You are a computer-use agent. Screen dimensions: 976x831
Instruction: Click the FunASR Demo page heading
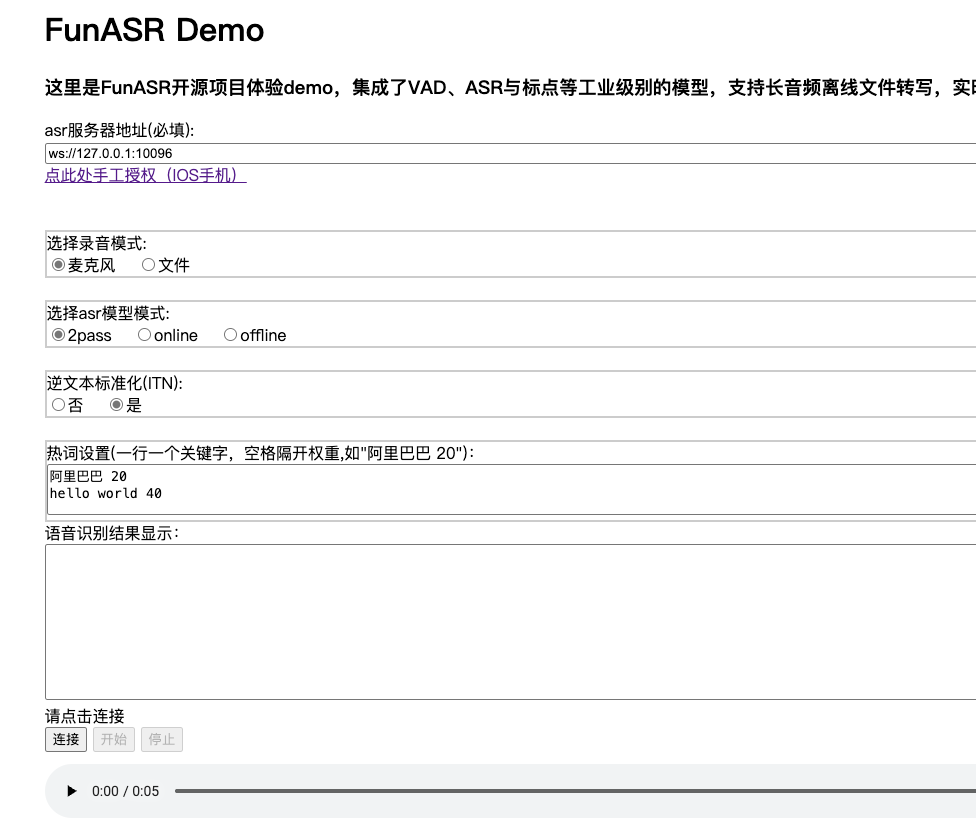154,30
